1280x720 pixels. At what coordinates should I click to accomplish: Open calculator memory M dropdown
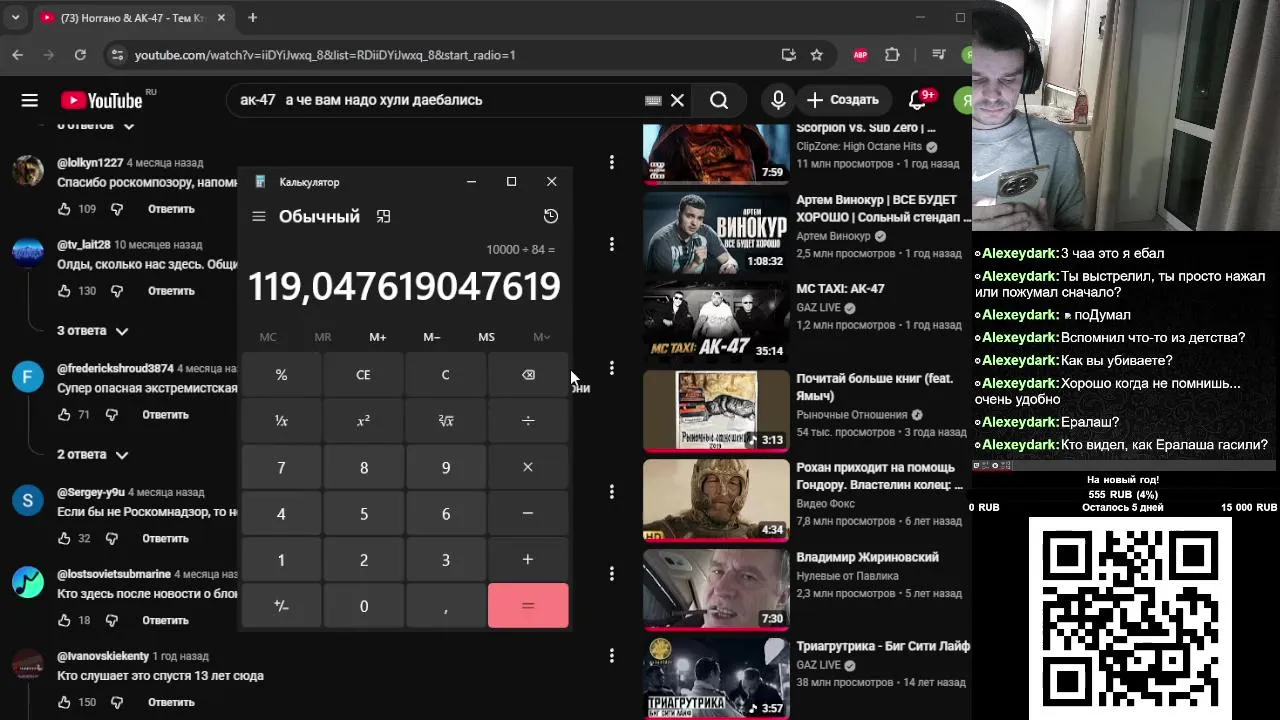(x=541, y=337)
